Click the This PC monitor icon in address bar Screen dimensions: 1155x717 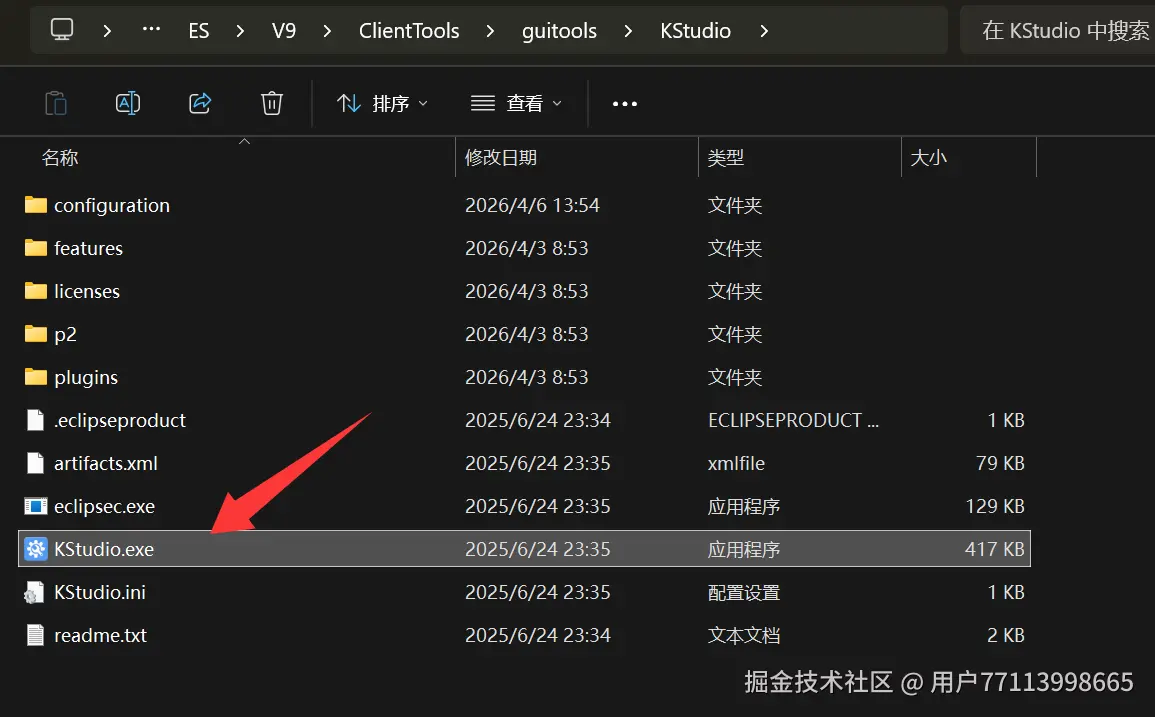coord(62,30)
